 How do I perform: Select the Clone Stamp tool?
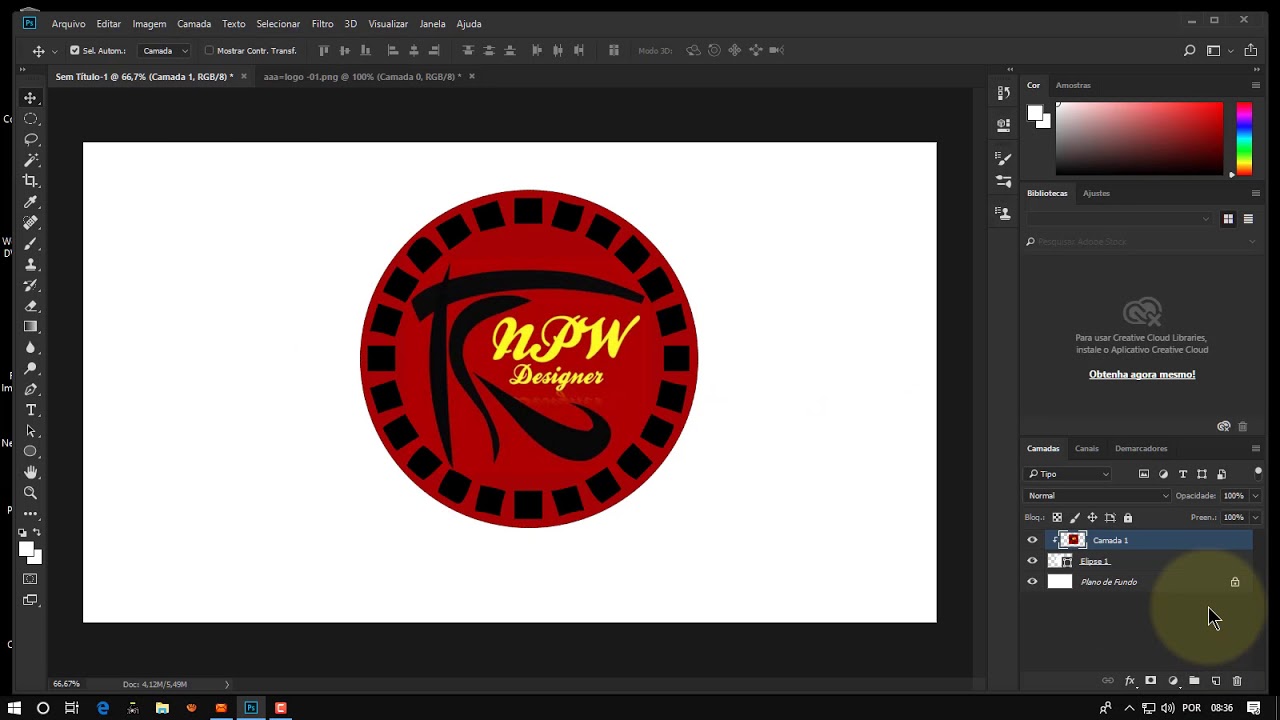point(30,265)
